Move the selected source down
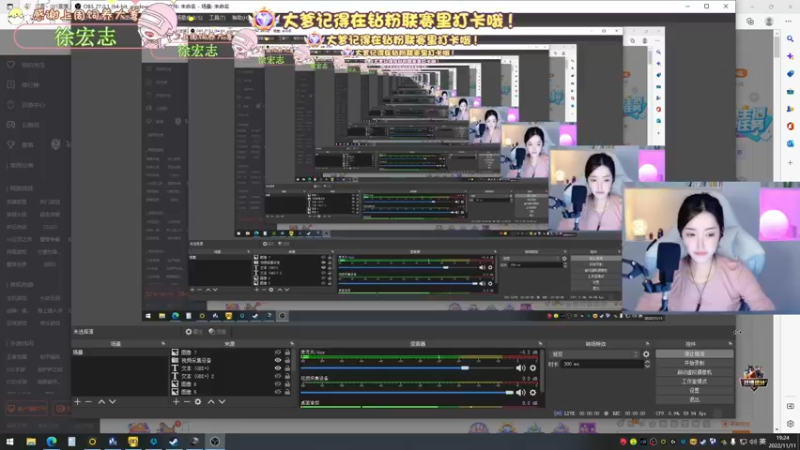Viewport: 800px width, 450px height. tap(222, 402)
